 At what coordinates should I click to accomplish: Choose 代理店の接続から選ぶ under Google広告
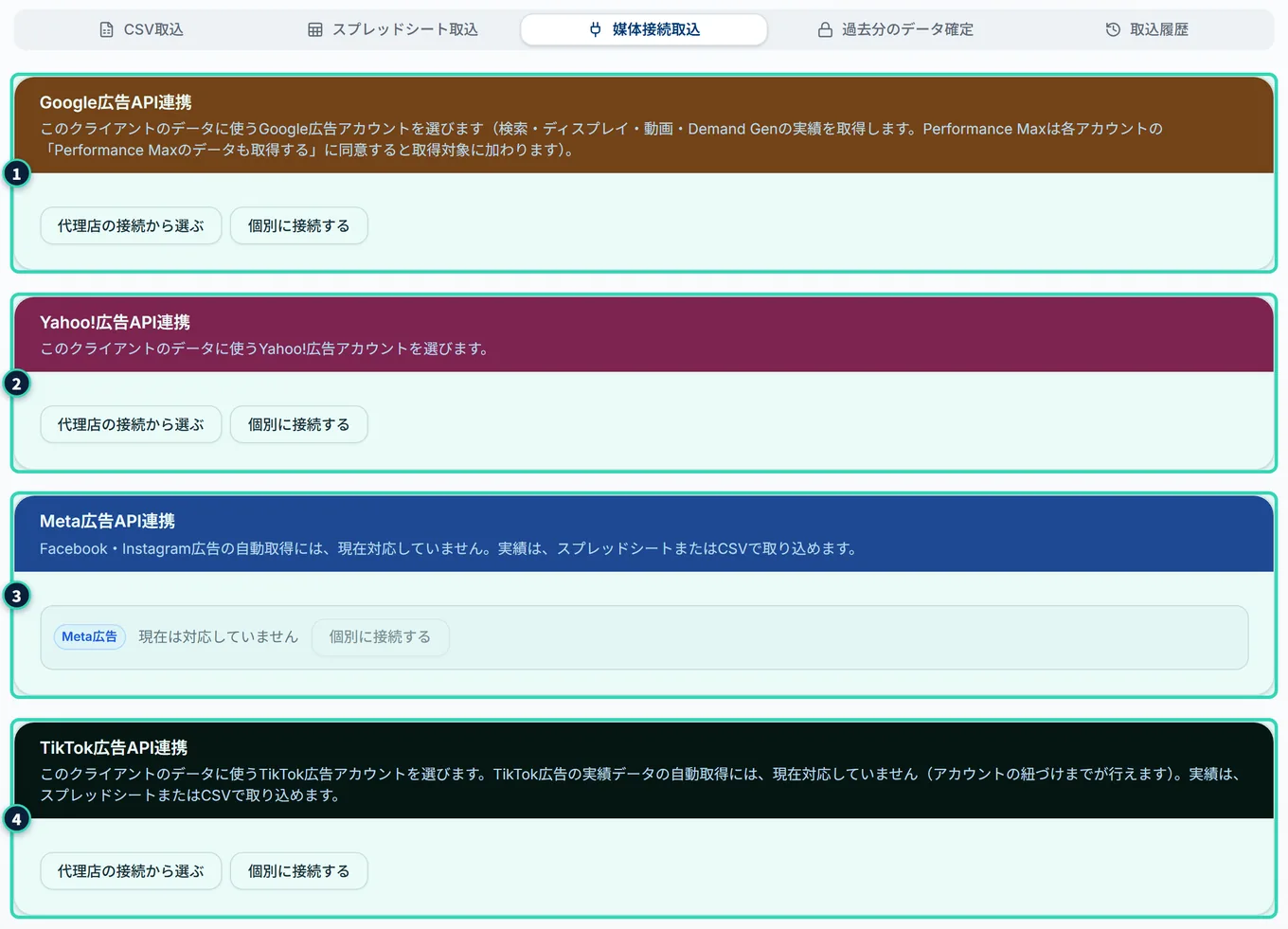(x=131, y=225)
